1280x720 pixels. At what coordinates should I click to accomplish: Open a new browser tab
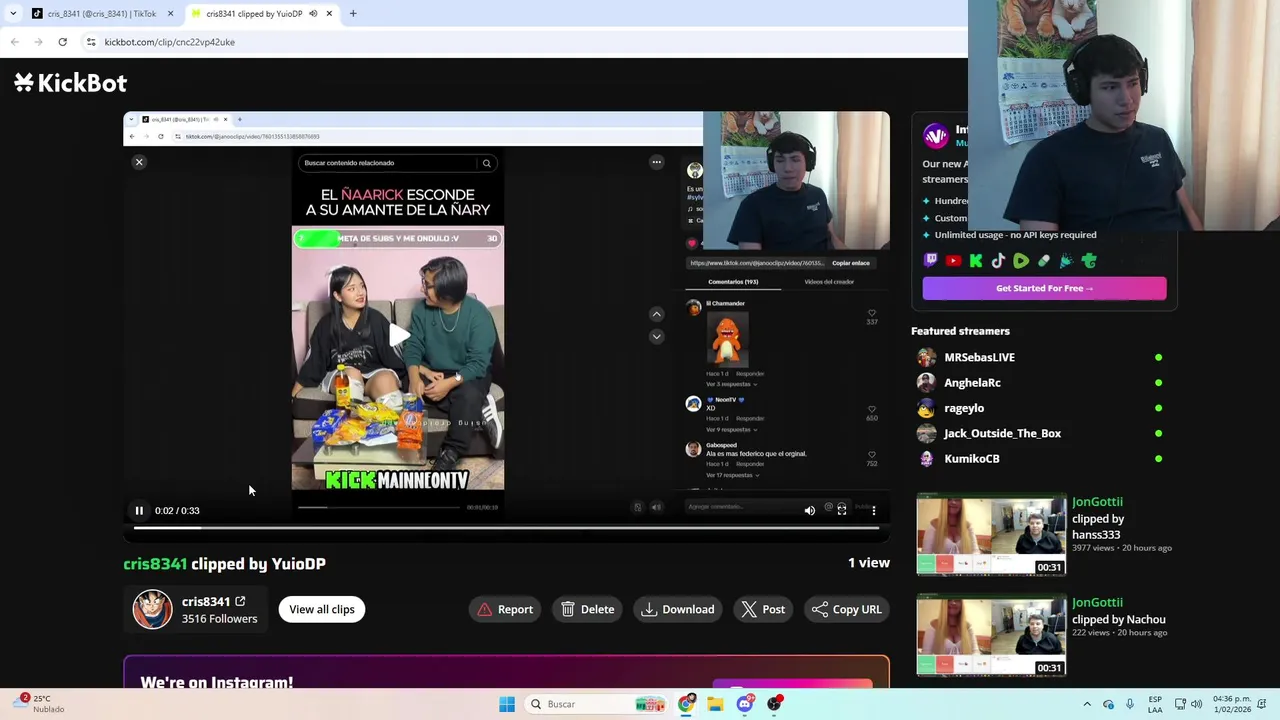(353, 14)
